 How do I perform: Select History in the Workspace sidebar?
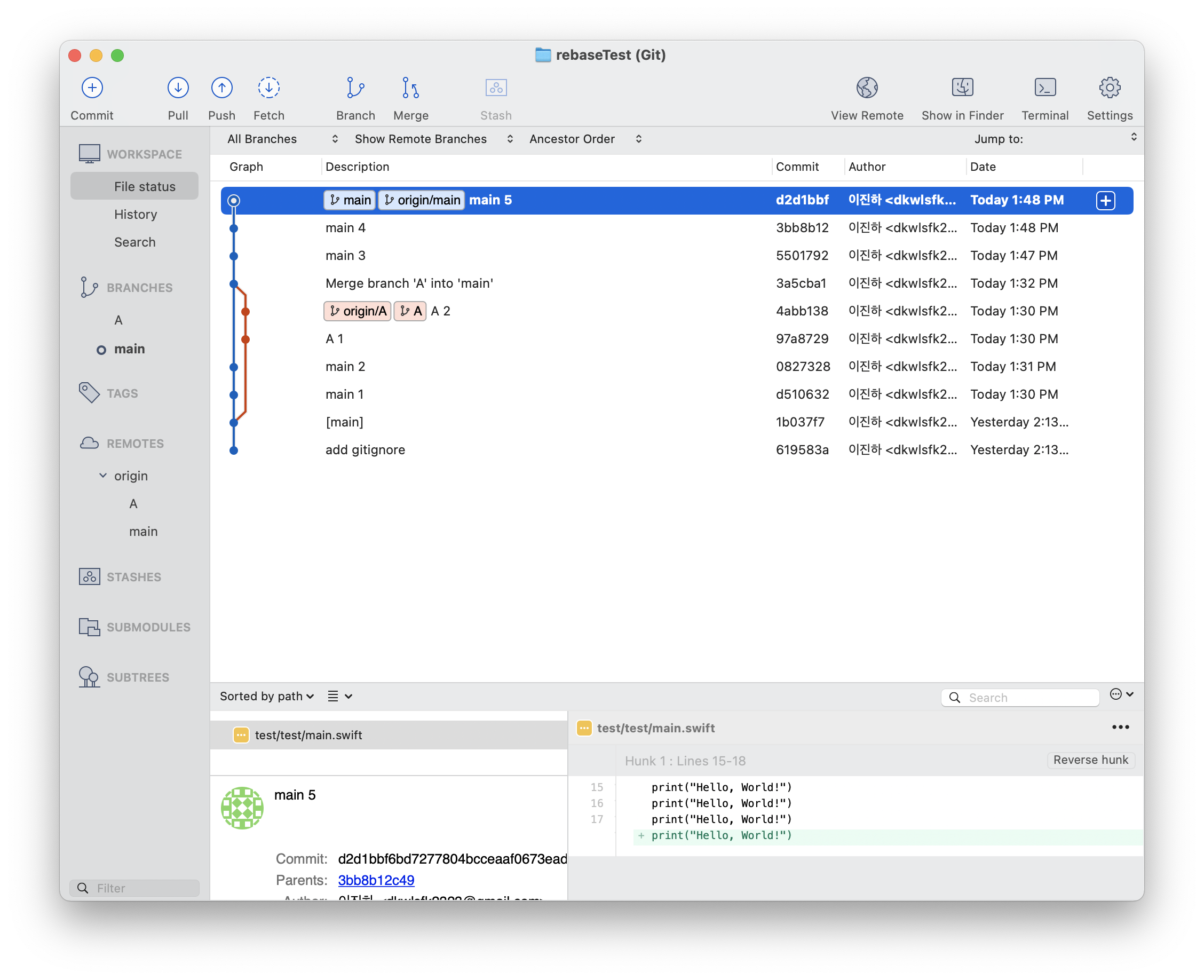click(136, 215)
